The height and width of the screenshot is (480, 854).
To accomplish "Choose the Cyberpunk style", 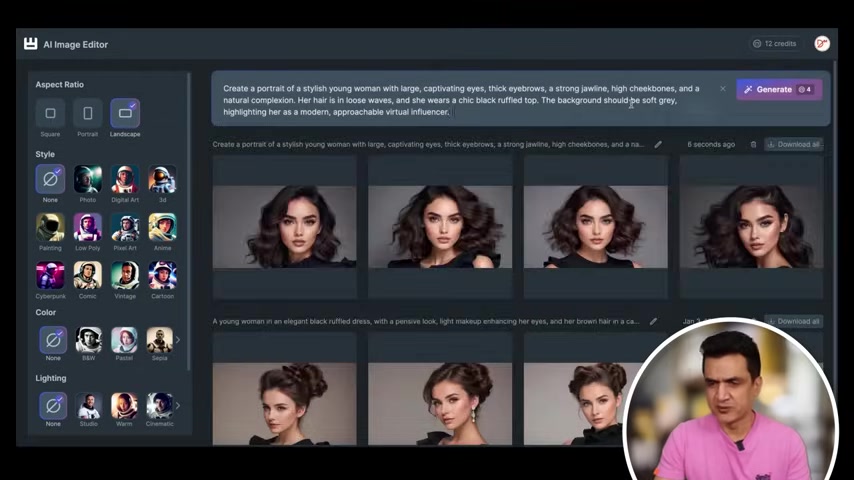I will [x=50, y=275].
